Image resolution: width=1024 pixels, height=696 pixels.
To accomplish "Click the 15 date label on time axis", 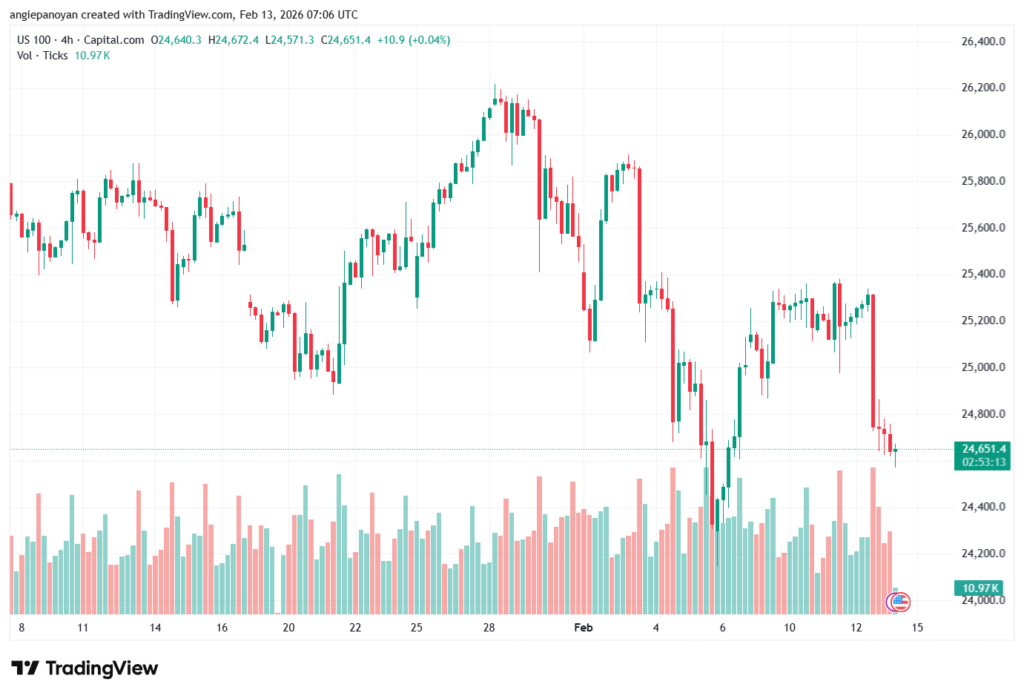I will [x=919, y=627].
